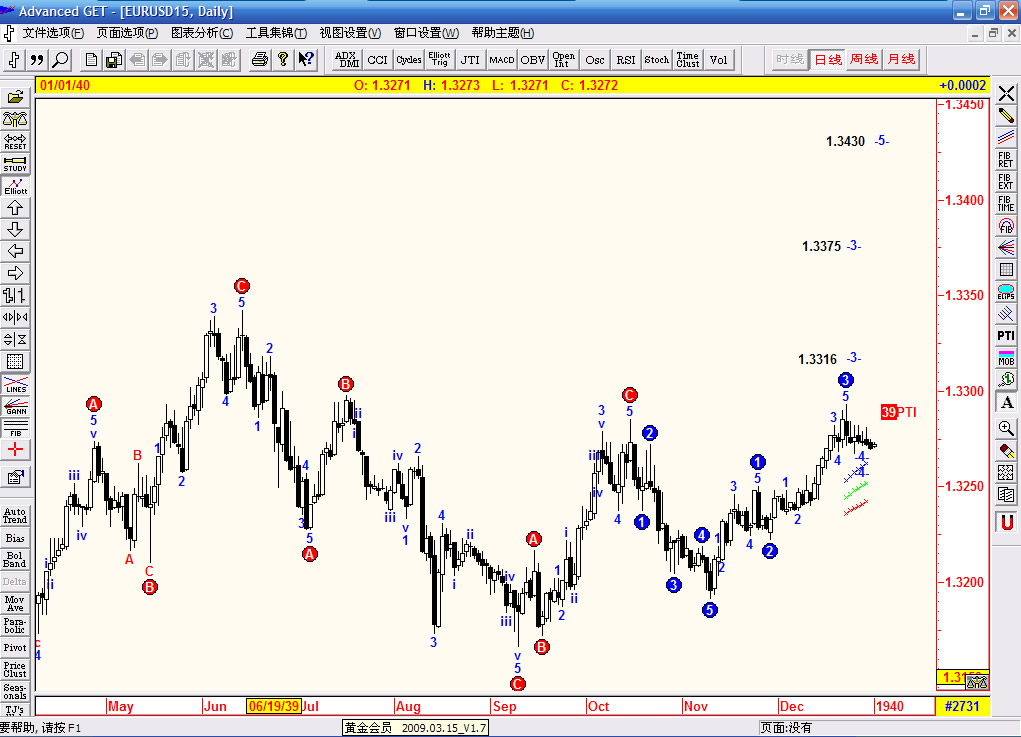Screen dimensions: 1021x737
Task: Click the RSI indicator in the toolbar
Action: click(625, 59)
